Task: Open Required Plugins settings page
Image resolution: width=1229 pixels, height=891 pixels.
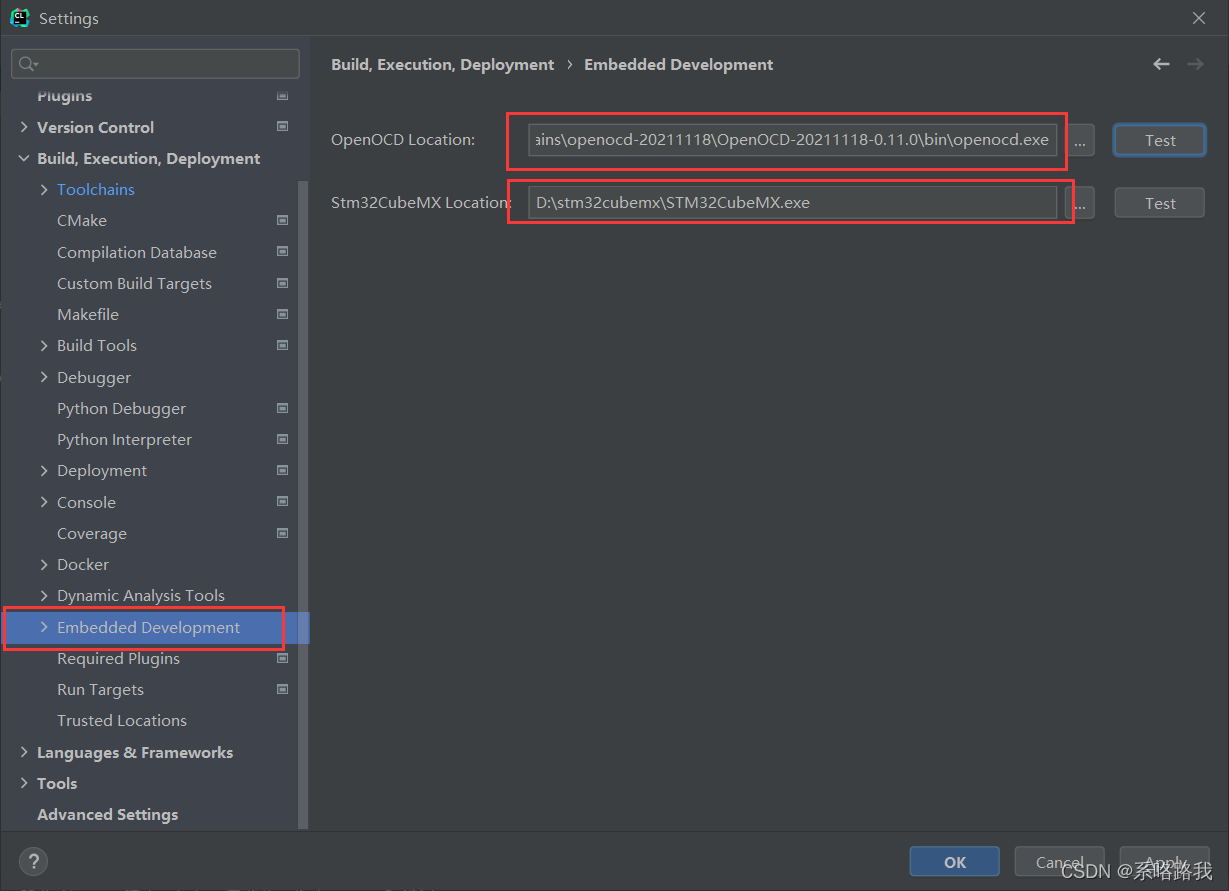Action: [x=118, y=658]
